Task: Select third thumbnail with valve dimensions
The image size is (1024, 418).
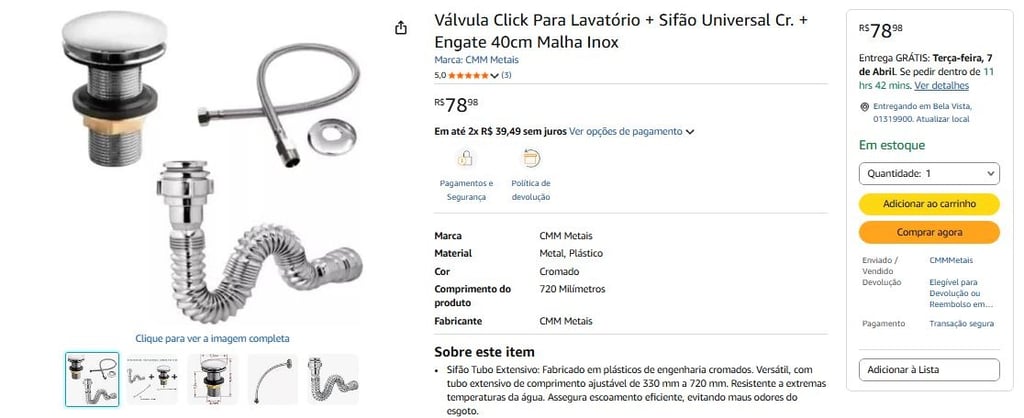Action: click(x=213, y=379)
